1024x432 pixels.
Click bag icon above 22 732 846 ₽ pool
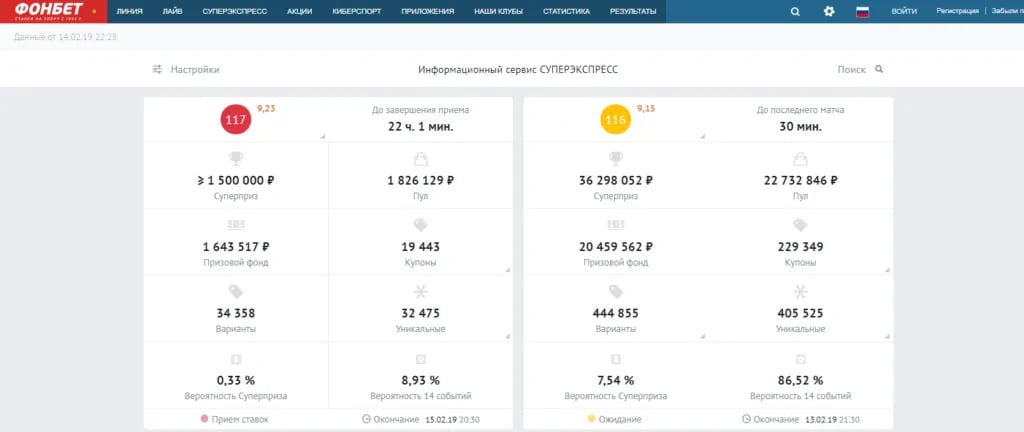coord(800,158)
